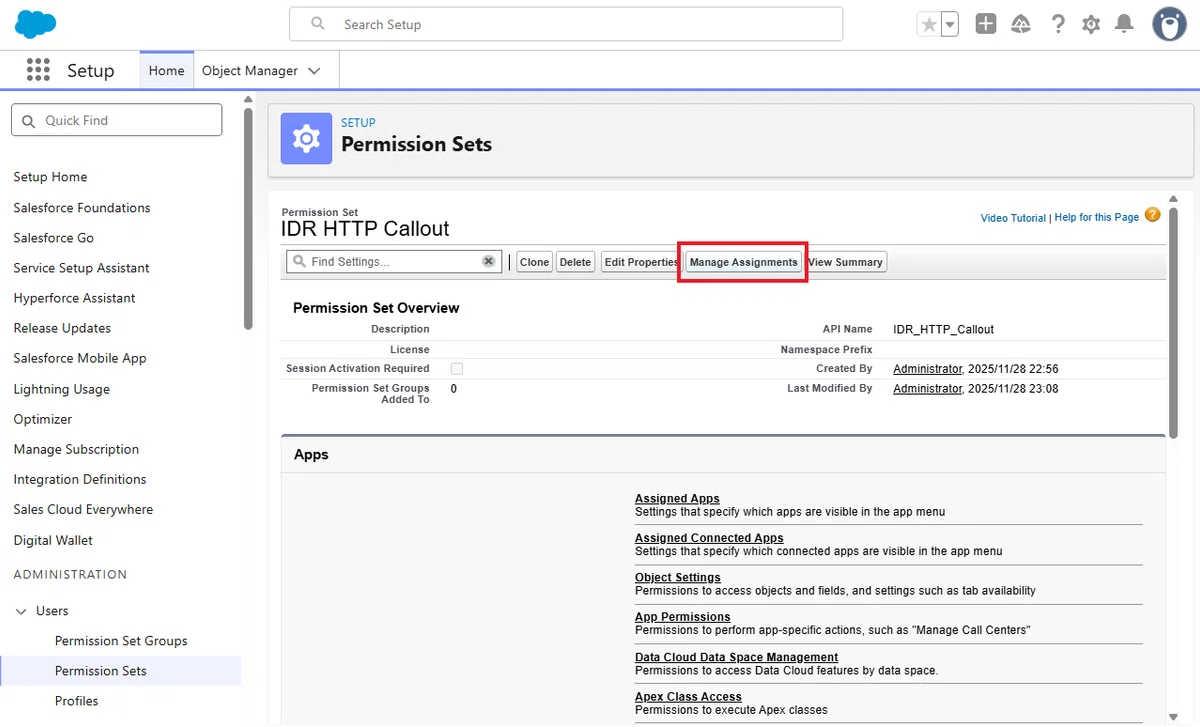Open the Assigned Connected Apps link
Screen dimensions: 1200x727
[x=709, y=538]
